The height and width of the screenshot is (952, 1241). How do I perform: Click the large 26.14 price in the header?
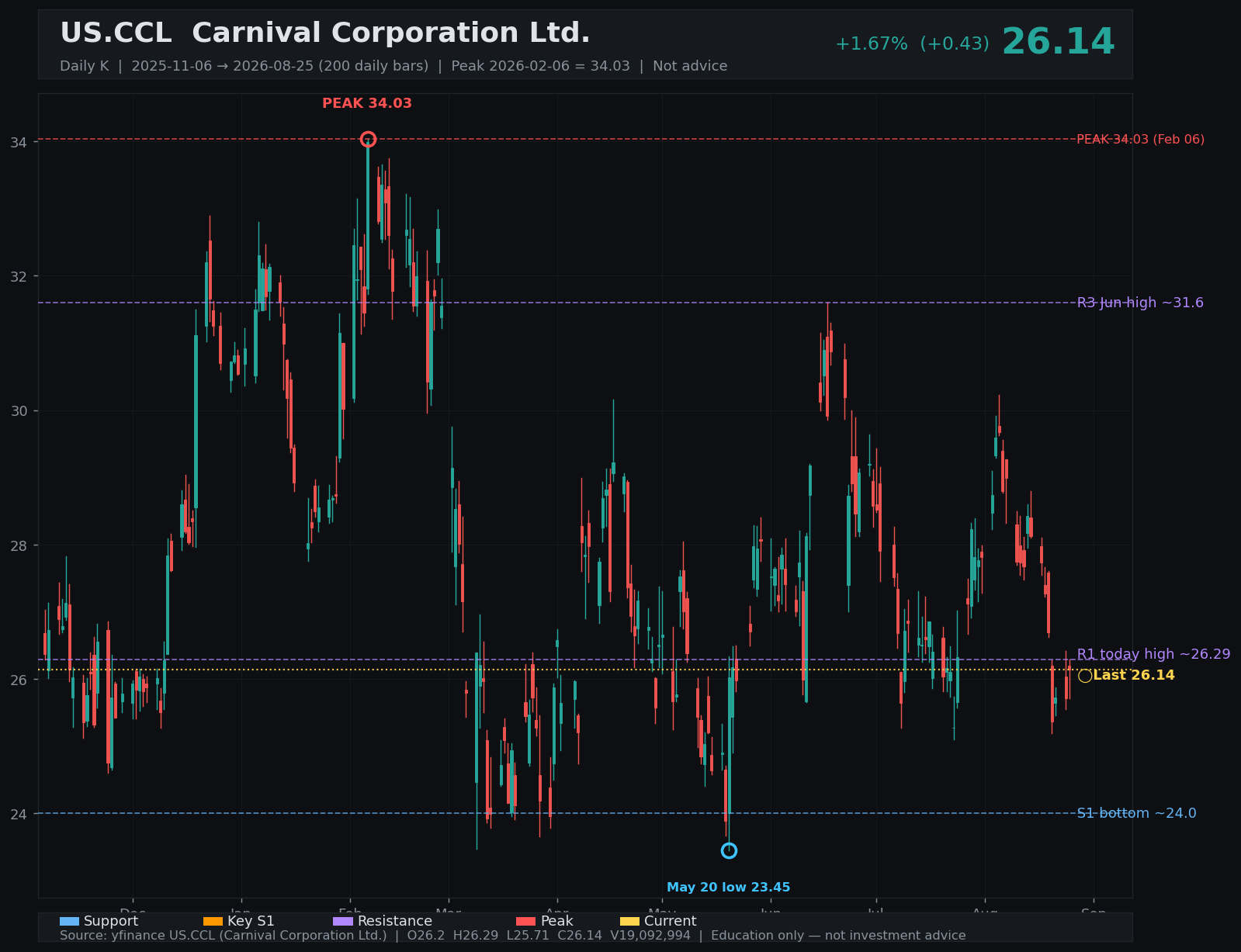[1058, 42]
